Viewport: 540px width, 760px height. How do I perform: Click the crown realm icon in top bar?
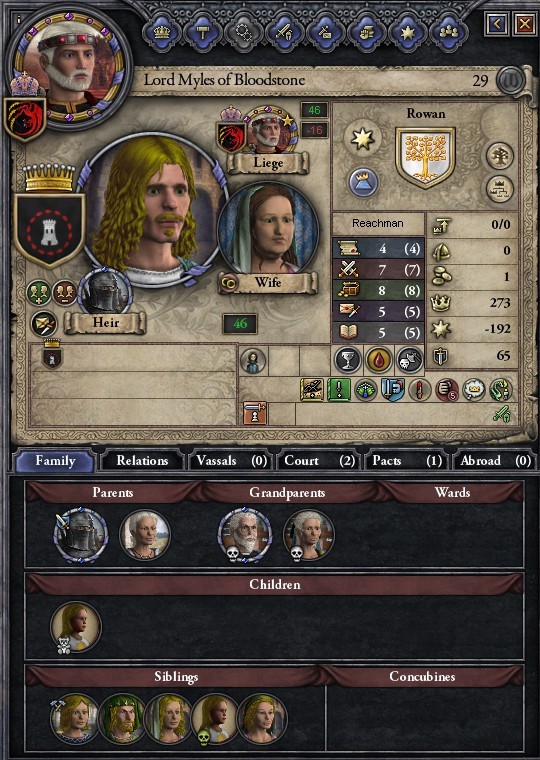pyautogui.click(x=162, y=32)
